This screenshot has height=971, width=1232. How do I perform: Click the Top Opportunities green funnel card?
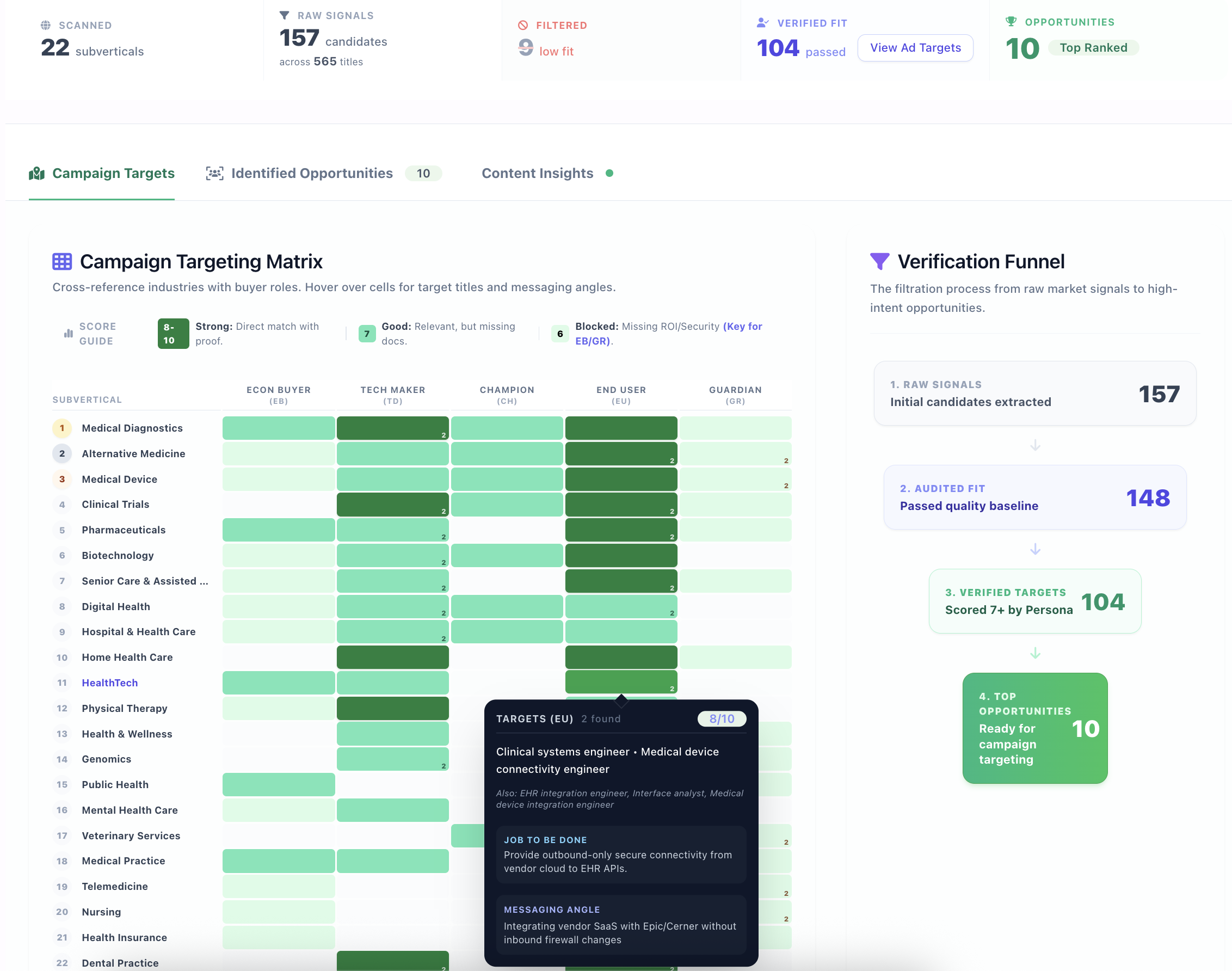(1034, 728)
